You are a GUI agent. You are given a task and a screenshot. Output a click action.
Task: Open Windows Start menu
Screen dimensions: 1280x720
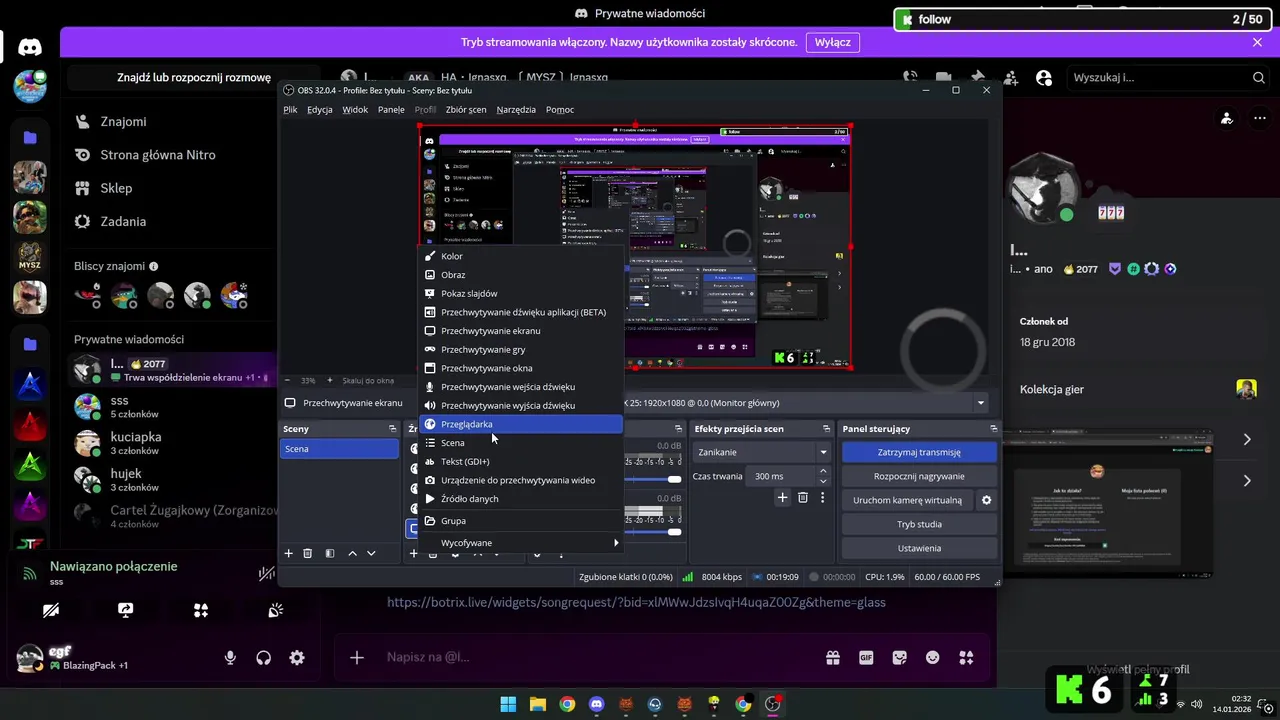coord(508,704)
